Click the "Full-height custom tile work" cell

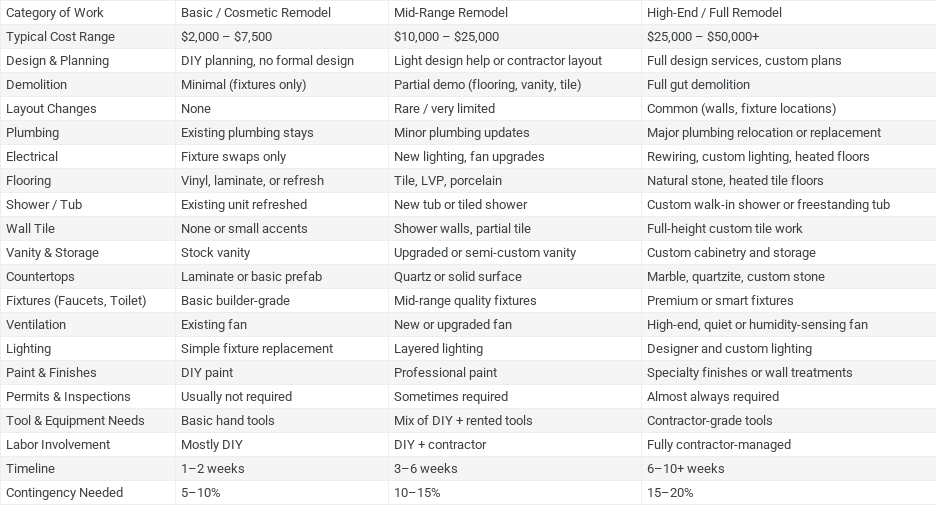pos(725,229)
